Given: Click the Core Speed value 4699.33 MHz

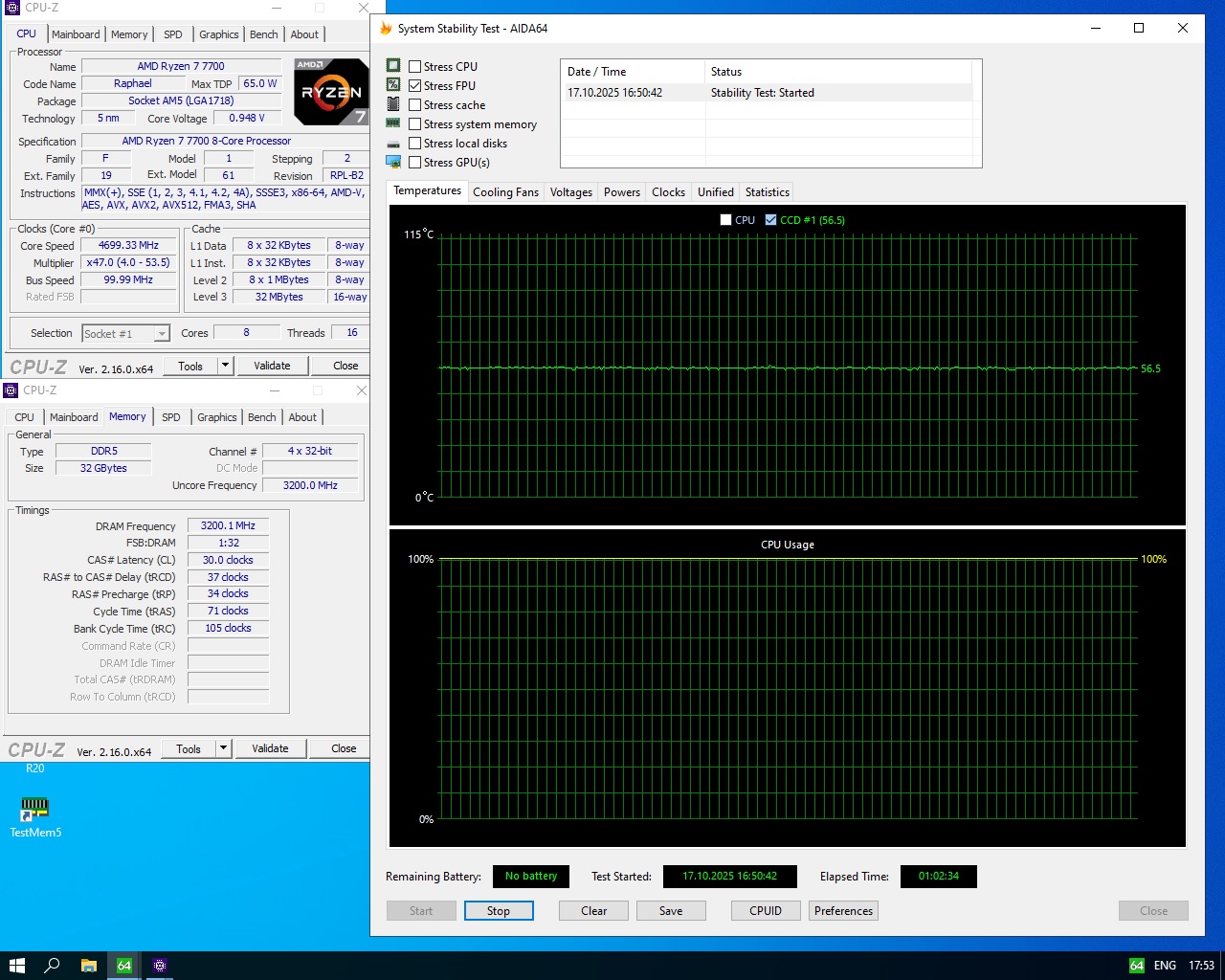Looking at the screenshot, I should 128,246.
